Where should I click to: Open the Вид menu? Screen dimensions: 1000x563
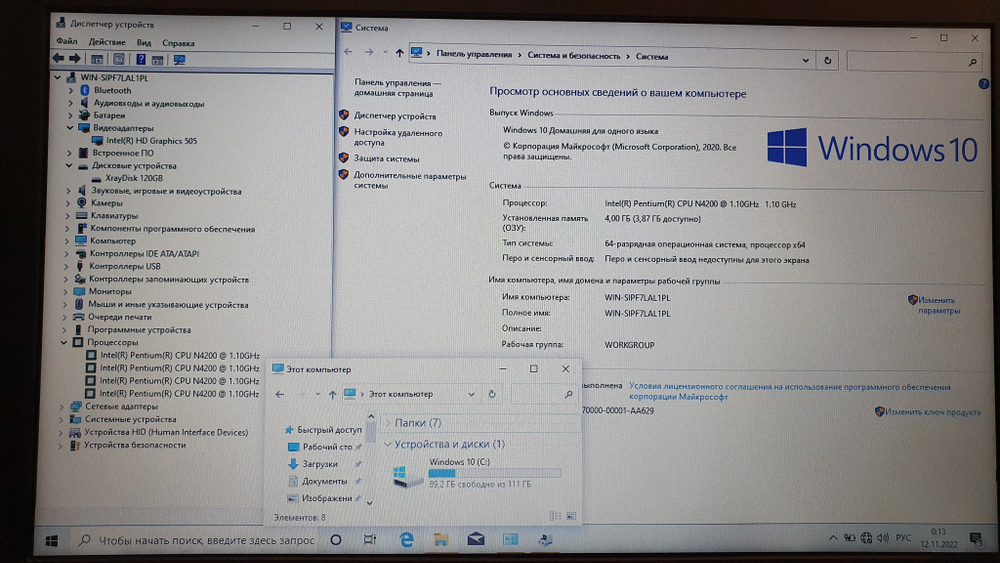(143, 43)
